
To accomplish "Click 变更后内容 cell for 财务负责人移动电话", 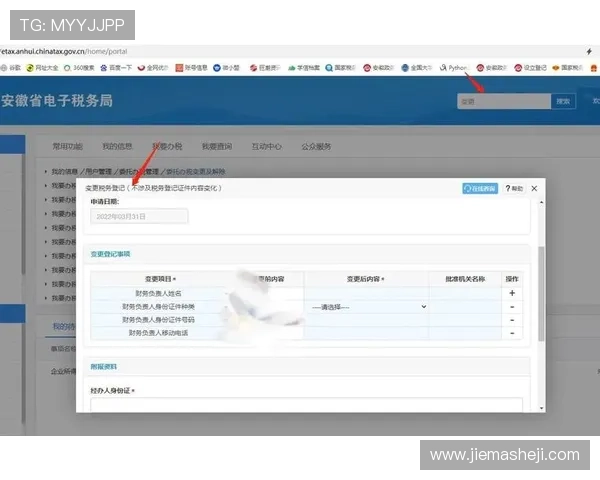I will coord(366,333).
